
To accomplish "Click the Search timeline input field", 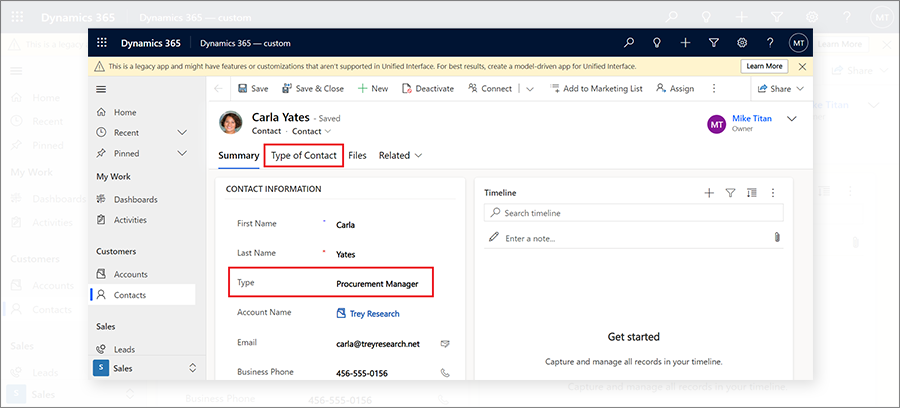I will (x=634, y=213).
